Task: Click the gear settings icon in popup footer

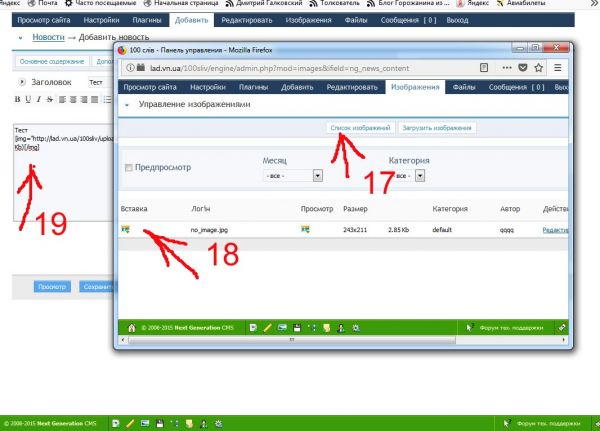Action: tap(356, 328)
